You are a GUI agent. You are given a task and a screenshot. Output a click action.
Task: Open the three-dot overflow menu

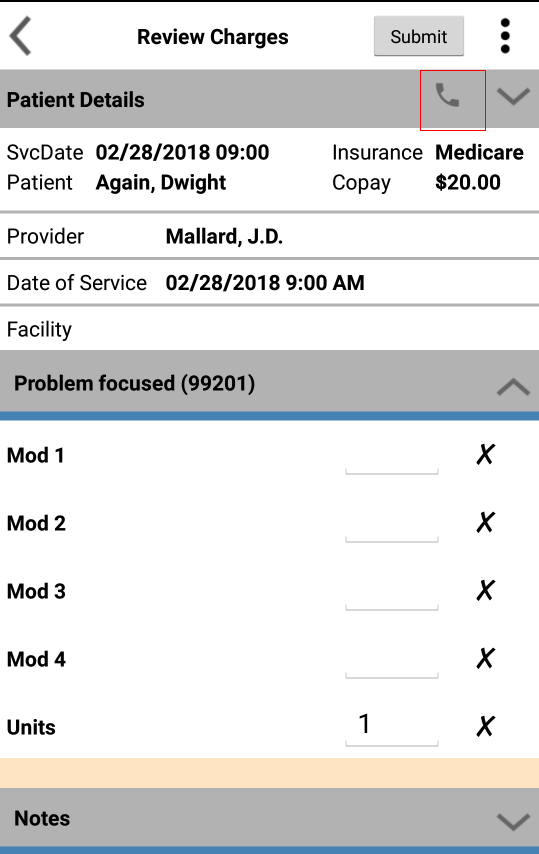tap(505, 36)
